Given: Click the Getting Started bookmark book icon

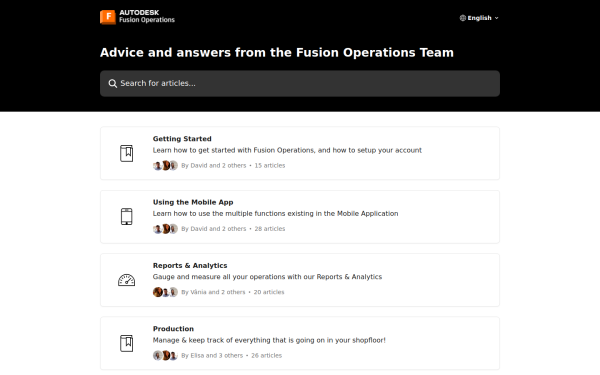Looking at the screenshot, I should 127,153.
